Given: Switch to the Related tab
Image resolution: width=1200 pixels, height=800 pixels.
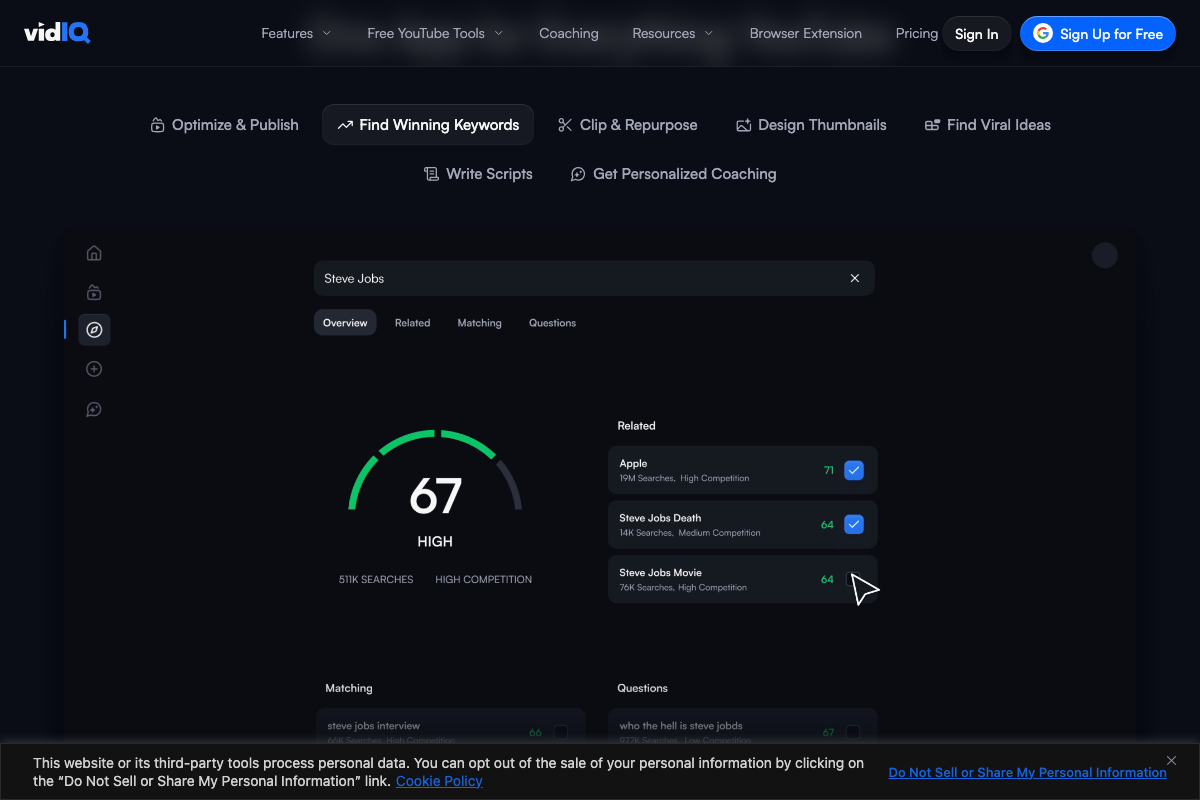Looking at the screenshot, I should (x=412, y=323).
